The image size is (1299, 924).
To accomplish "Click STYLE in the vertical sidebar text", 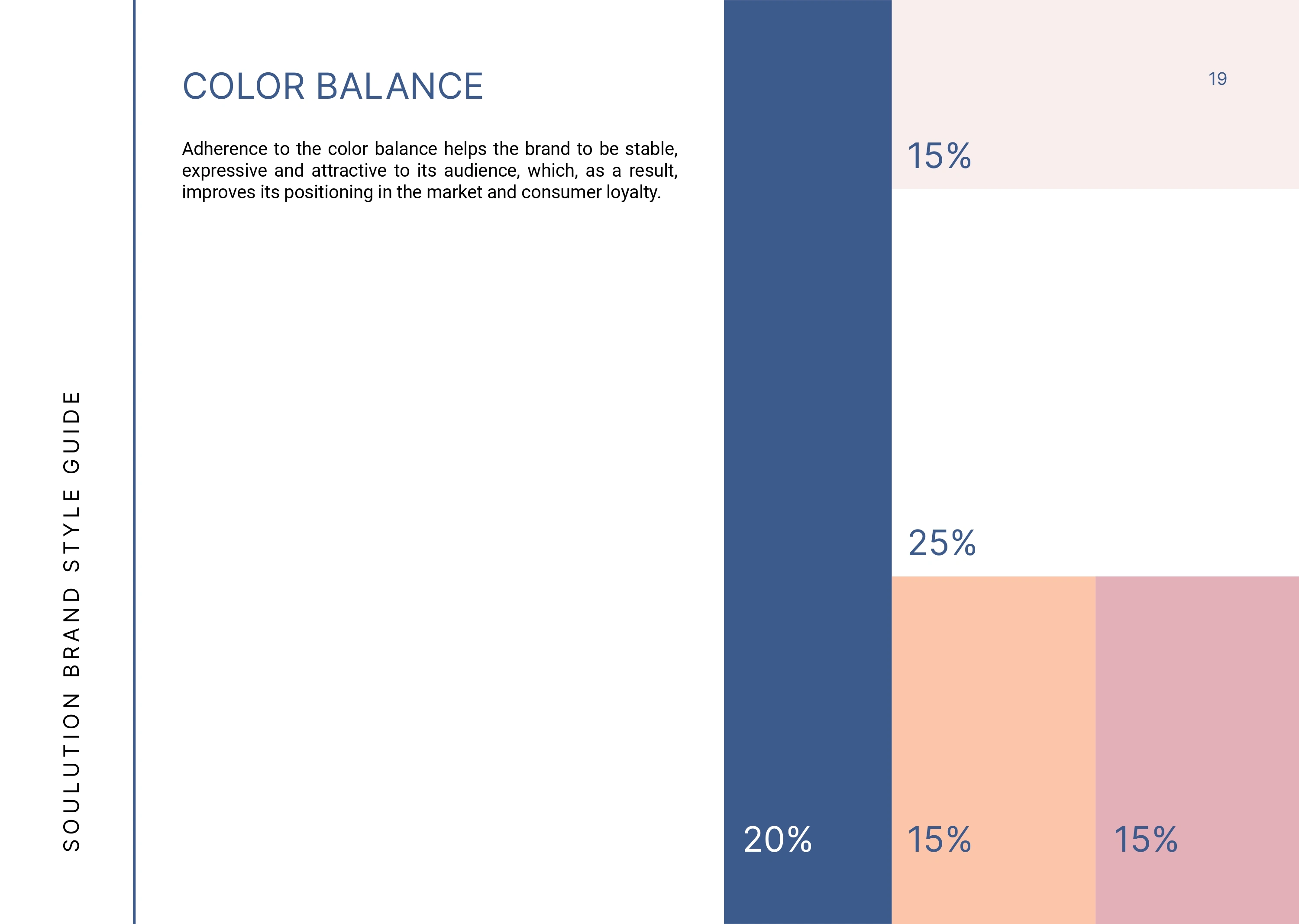I will 72,530.
